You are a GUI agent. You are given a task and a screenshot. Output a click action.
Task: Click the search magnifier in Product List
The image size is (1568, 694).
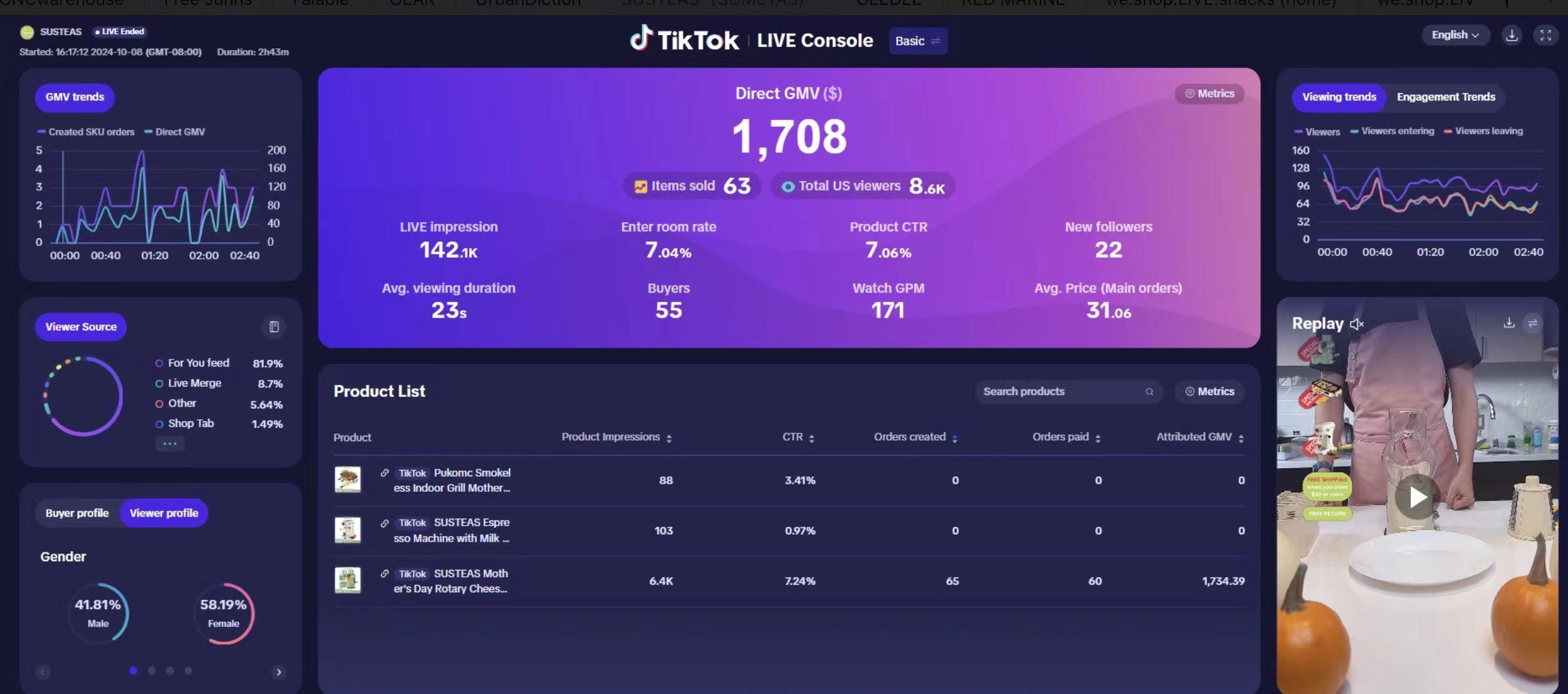[x=1149, y=391]
